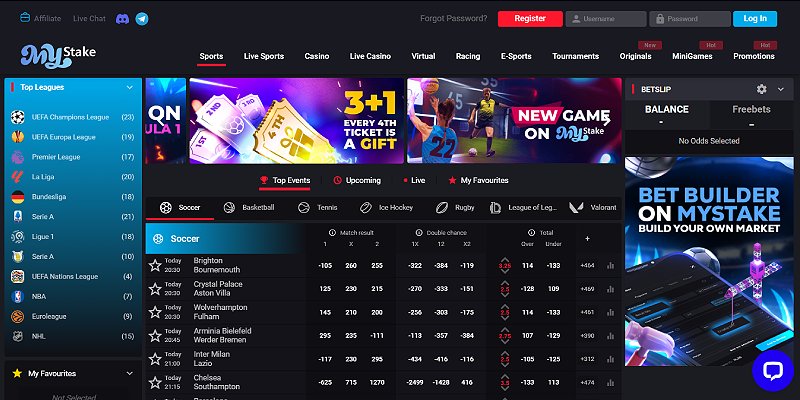The image size is (800, 400).
Task: Focus the Username input field
Action: point(606,19)
